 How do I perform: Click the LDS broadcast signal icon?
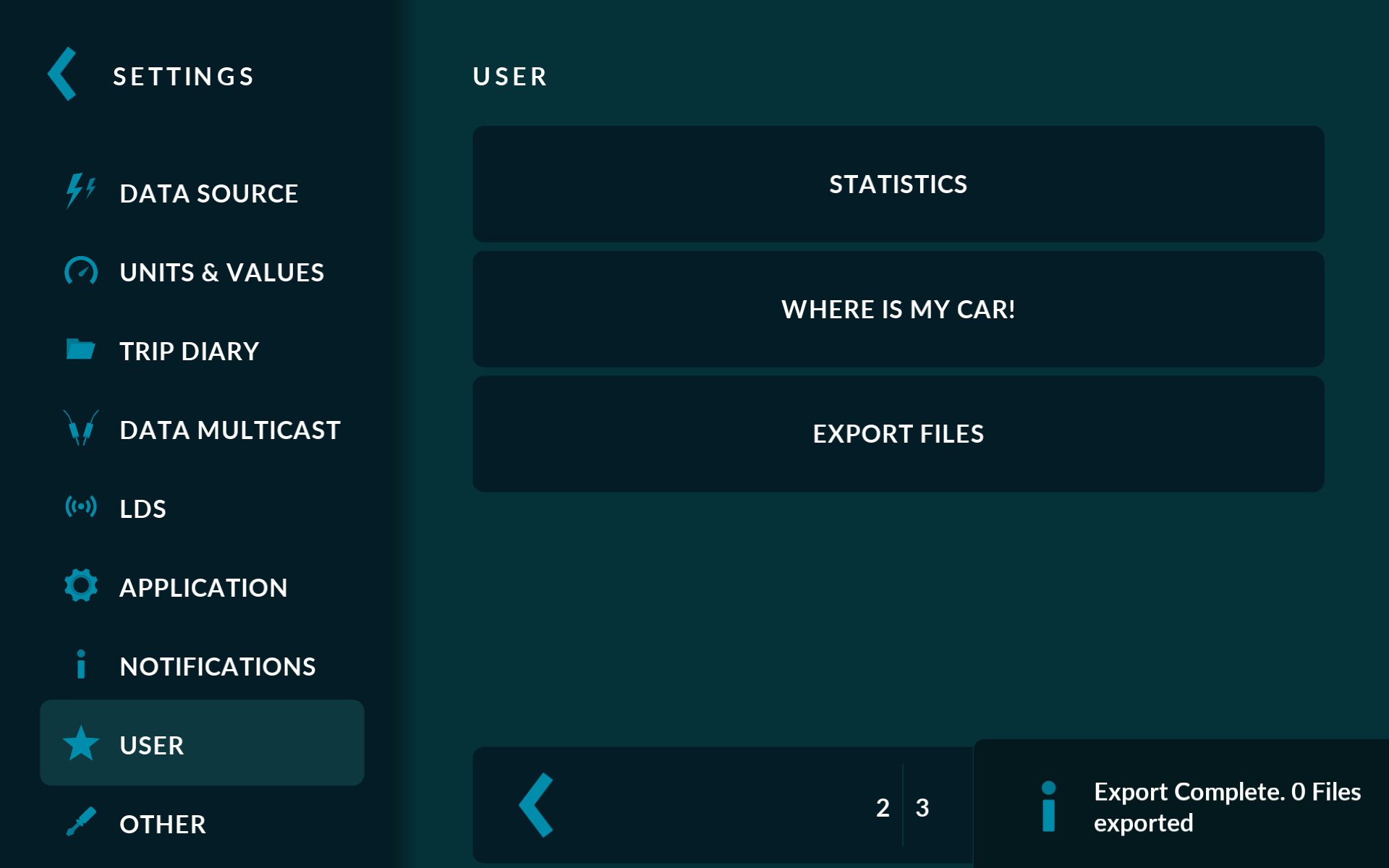[x=80, y=506]
